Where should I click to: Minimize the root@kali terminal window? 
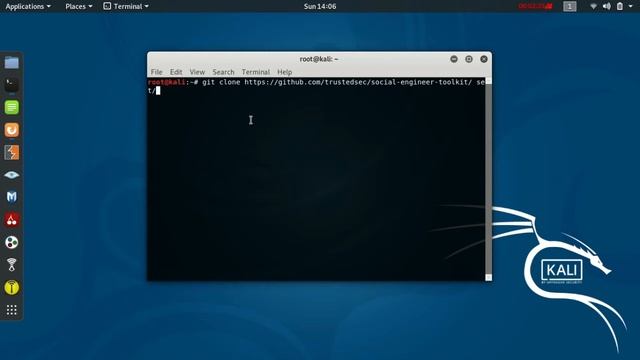(454, 59)
